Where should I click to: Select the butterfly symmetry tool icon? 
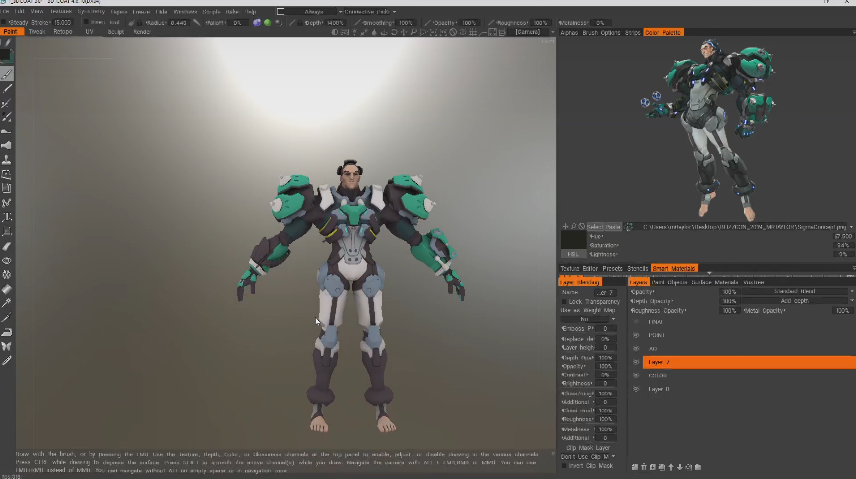pyautogui.click(x=7, y=346)
